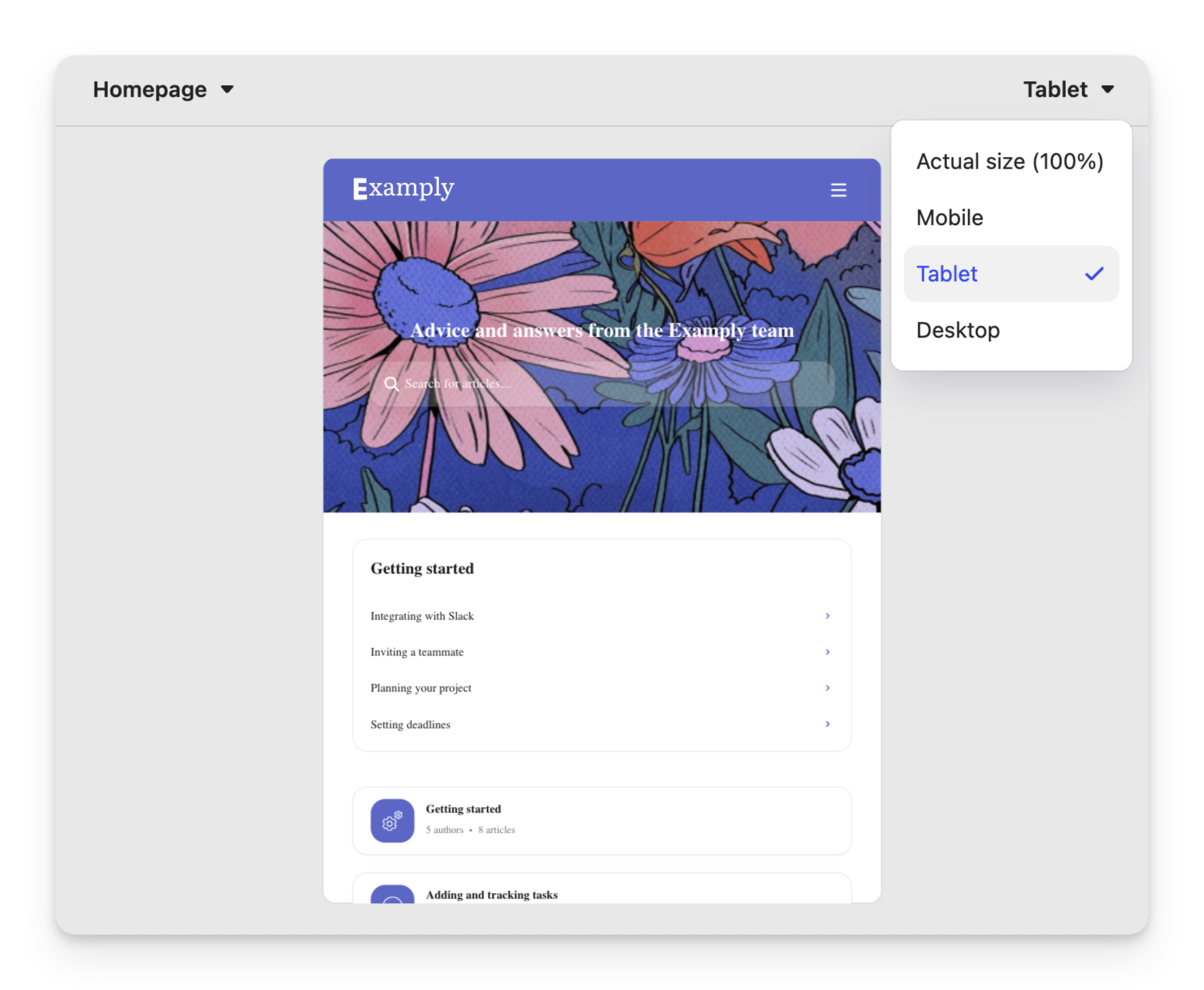
Task: Click the Search for articles field
Action: 609,384
